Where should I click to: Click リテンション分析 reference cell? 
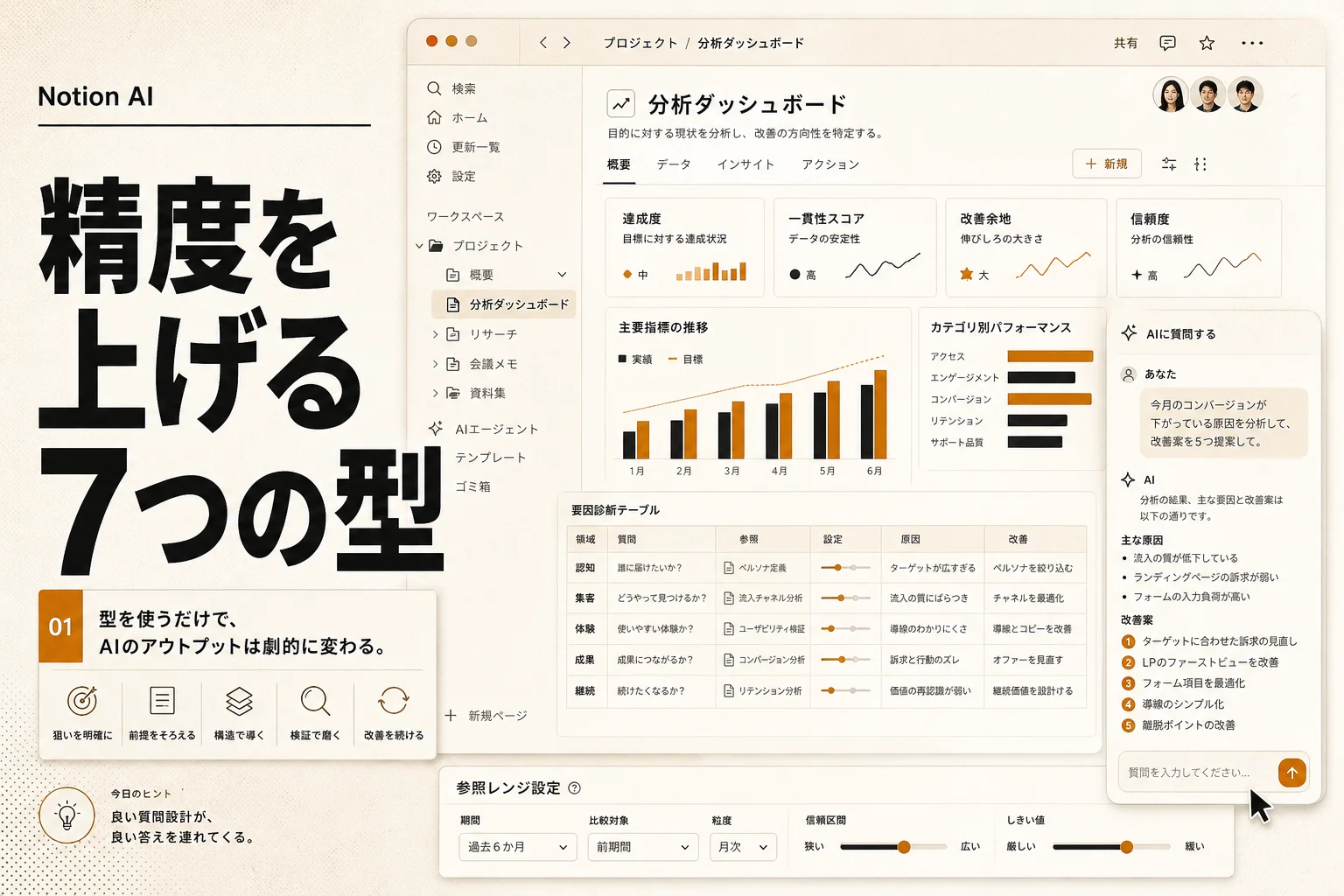point(763,690)
